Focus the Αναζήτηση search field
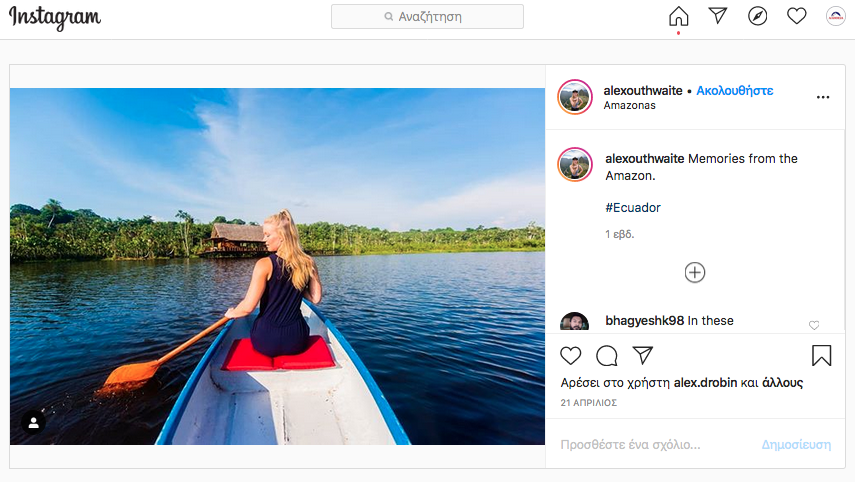 pos(427,17)
